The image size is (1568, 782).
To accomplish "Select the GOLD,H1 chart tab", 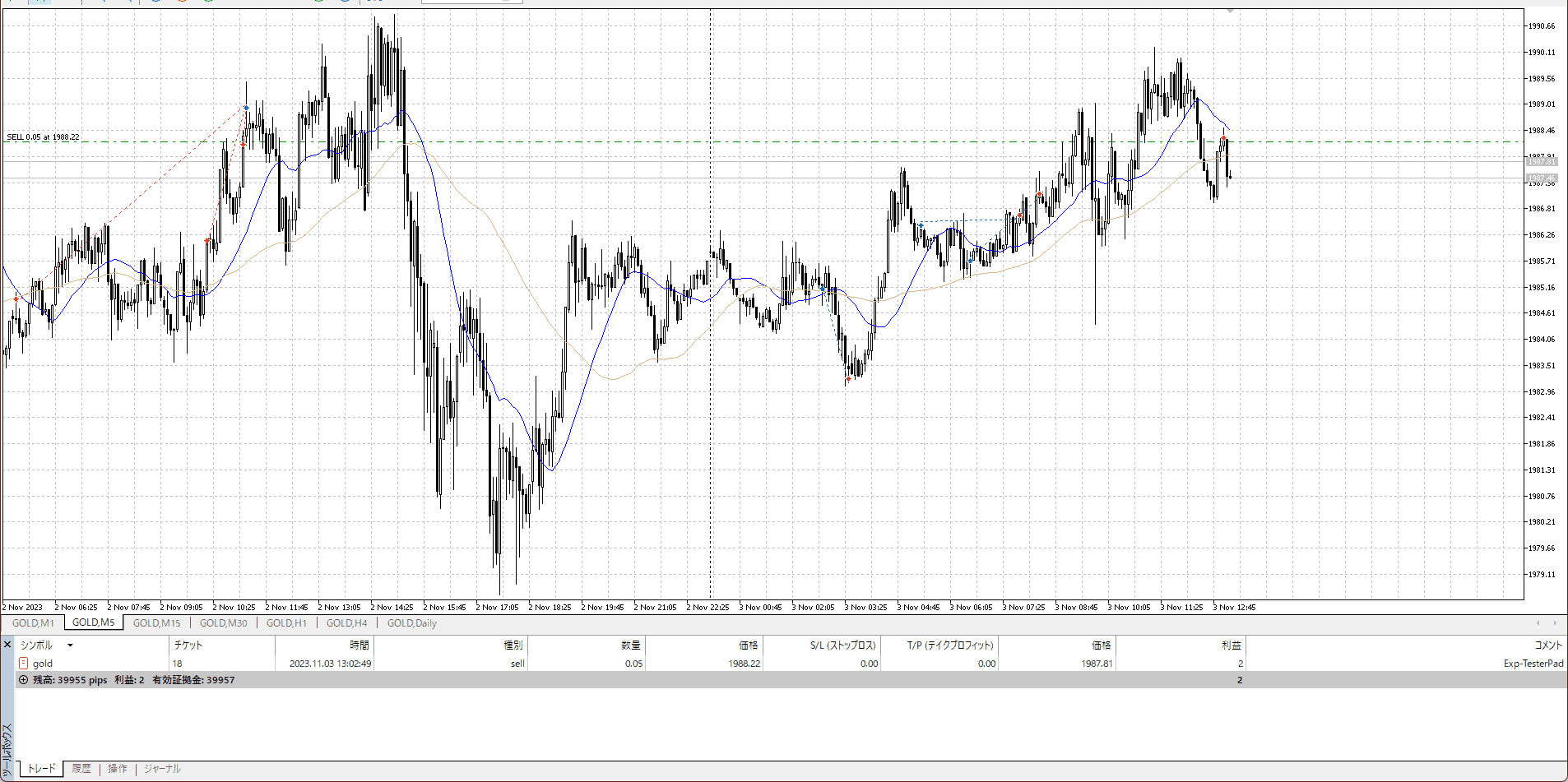I will (x=286, y=623).
